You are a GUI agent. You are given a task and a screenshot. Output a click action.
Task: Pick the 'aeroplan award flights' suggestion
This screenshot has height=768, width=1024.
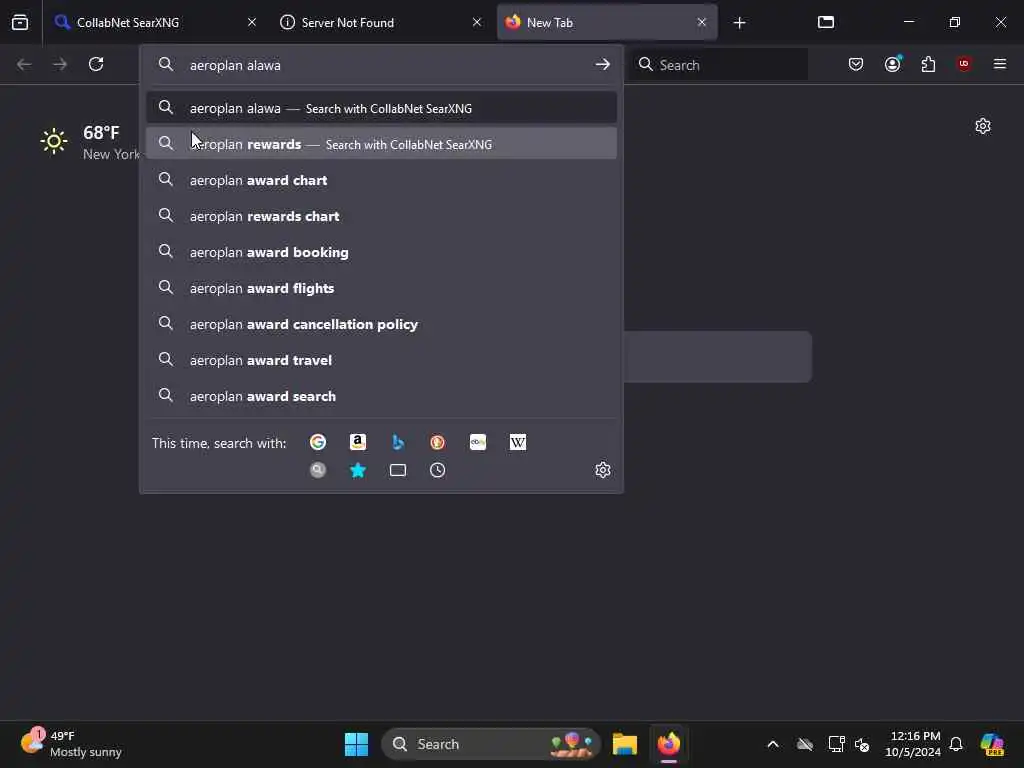(381, 287)
